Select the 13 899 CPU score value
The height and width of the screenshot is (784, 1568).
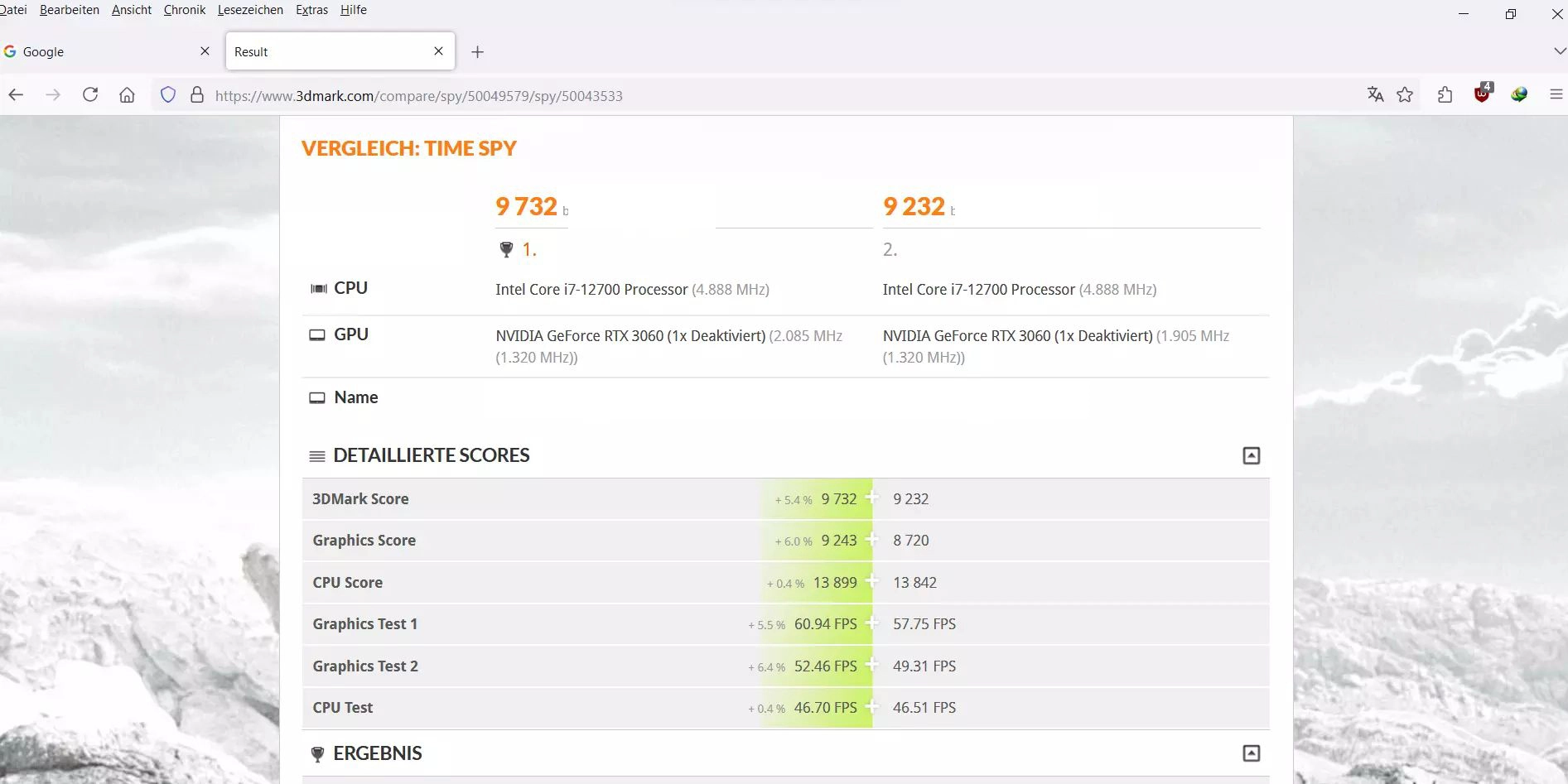point(835,583)
